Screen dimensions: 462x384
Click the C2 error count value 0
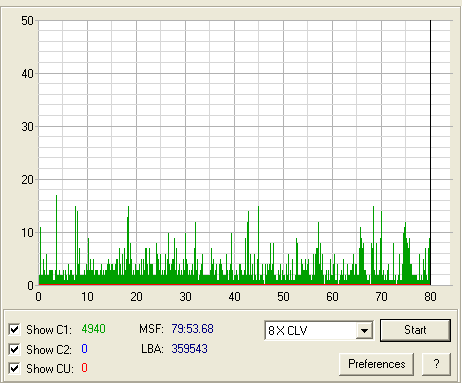pyautogui.click(x=84, y=349)
